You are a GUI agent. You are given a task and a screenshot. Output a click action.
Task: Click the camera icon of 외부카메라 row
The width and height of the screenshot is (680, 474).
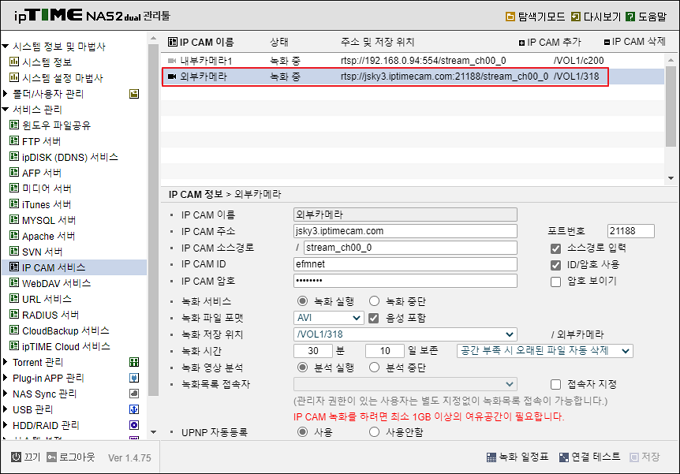172,77
